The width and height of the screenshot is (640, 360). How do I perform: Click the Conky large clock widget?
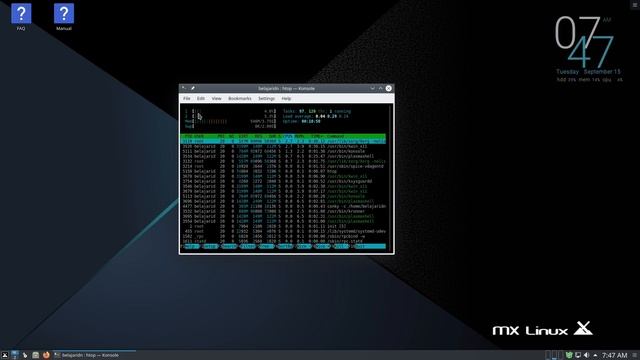(x=584, y=42)
